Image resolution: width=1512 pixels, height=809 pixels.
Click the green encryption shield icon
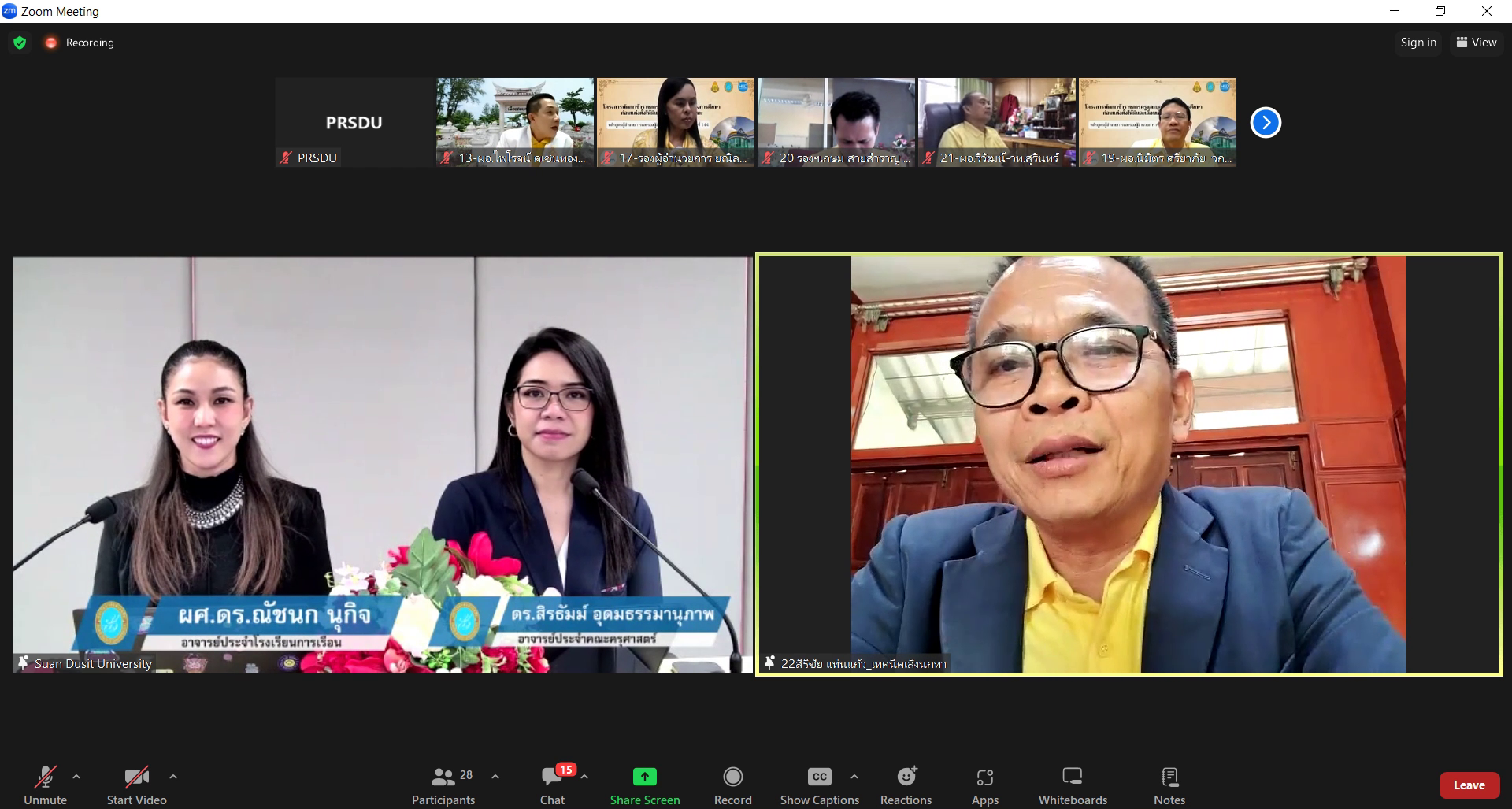click(20, 43)
